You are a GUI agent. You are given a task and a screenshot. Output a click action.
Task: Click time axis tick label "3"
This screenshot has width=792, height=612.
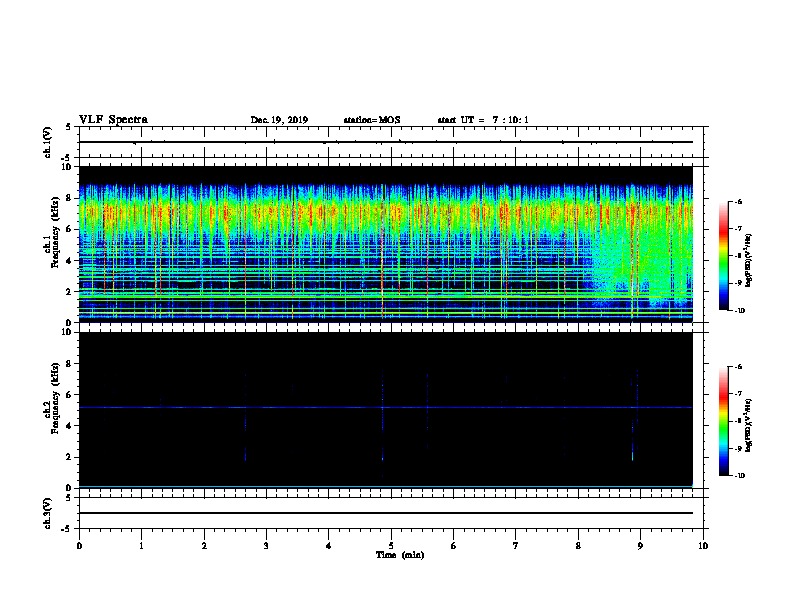pyautogui.click(x=266, y=546)
